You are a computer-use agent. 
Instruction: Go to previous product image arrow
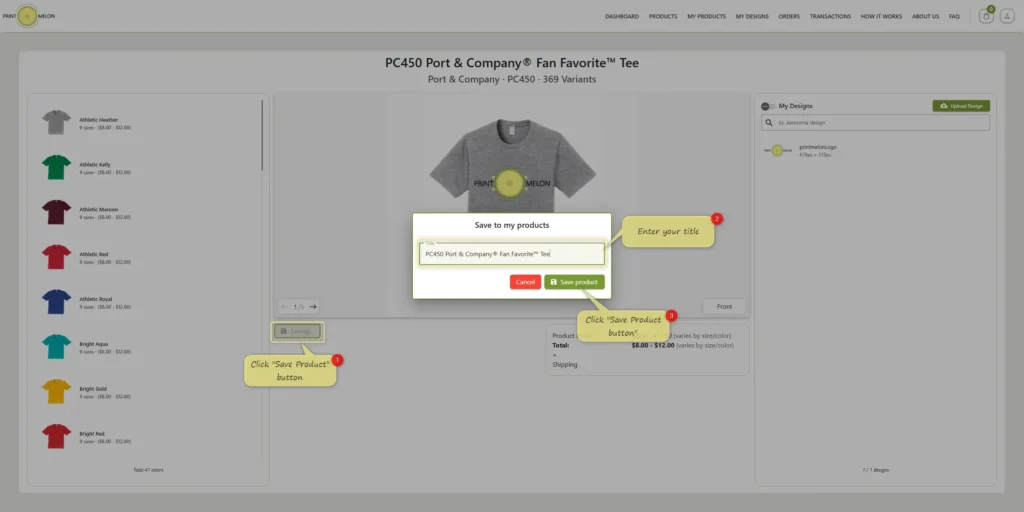[x=285, y=306]
